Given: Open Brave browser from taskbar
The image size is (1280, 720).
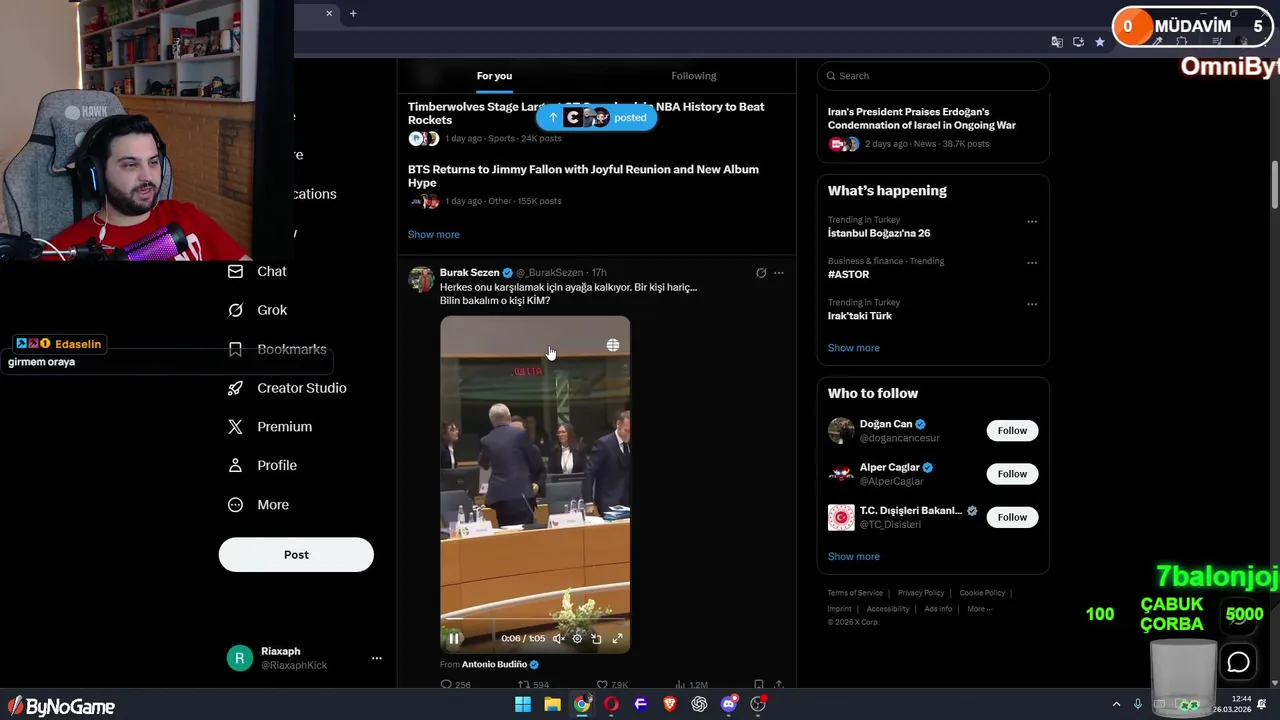Looking at the screenshot, I should (x=670, y=704).
